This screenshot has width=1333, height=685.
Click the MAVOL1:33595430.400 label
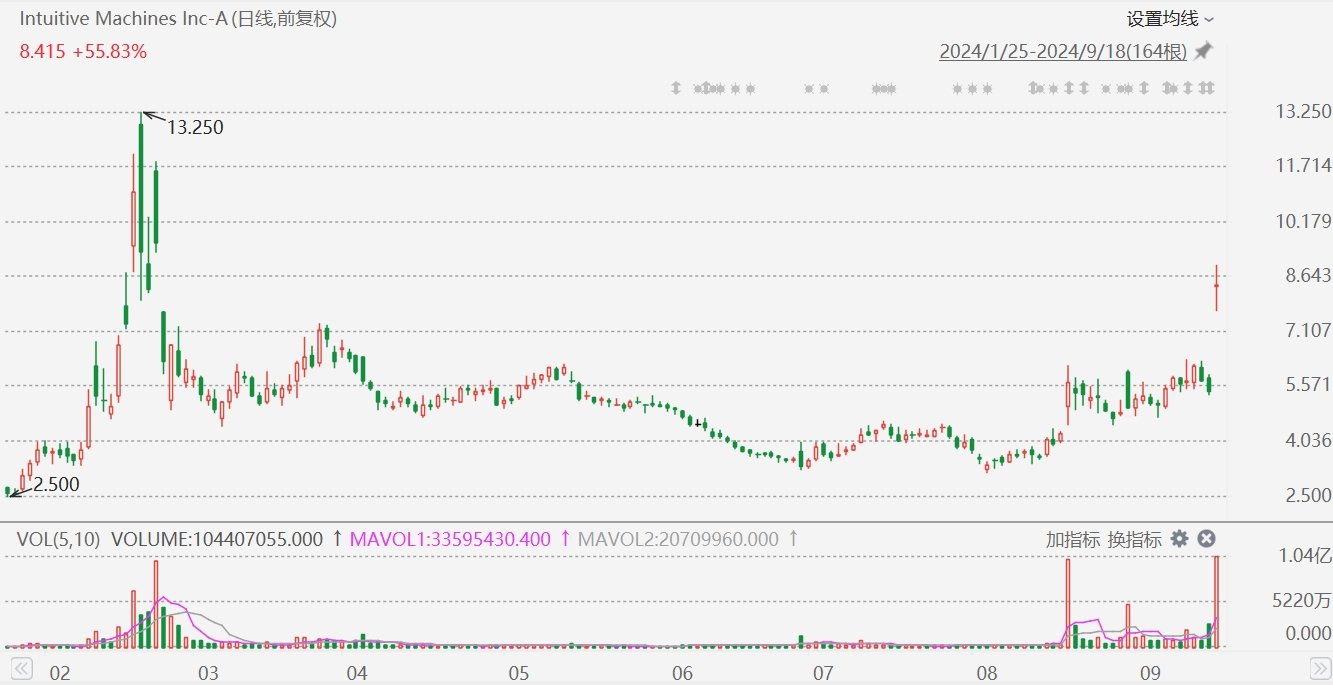click(x=450, y=539)
